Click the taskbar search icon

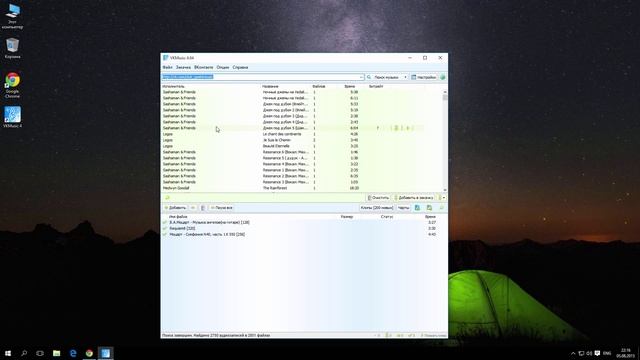coord(24,353)
